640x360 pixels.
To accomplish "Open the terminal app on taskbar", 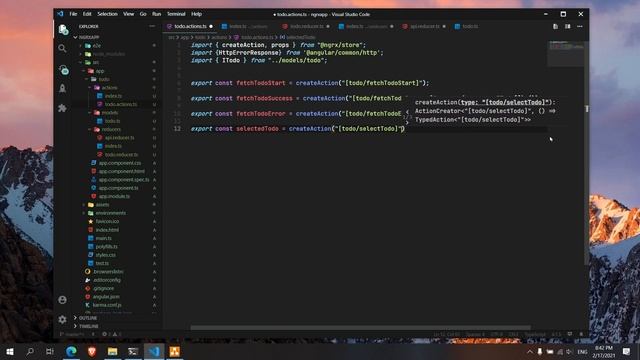I will (x=133, y=351).
